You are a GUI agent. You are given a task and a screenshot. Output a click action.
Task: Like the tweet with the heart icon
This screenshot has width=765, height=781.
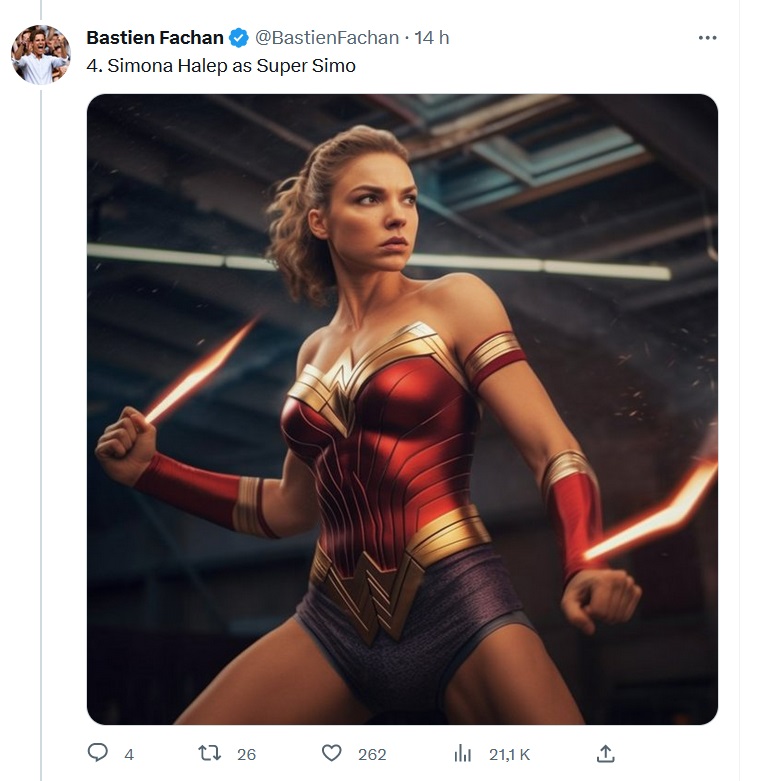click(332, 753)
